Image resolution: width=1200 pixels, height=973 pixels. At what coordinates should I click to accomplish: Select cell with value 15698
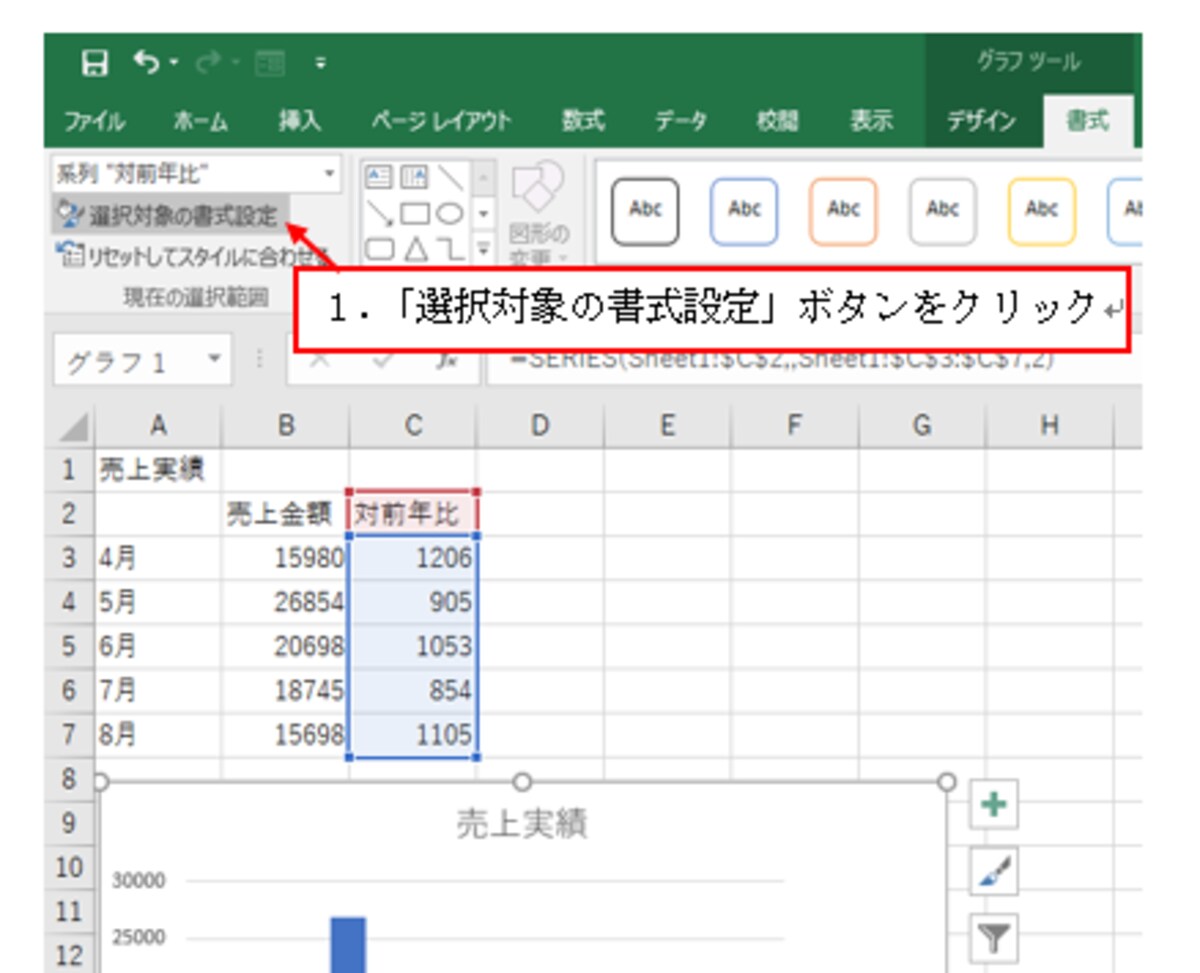pos(285,735)
